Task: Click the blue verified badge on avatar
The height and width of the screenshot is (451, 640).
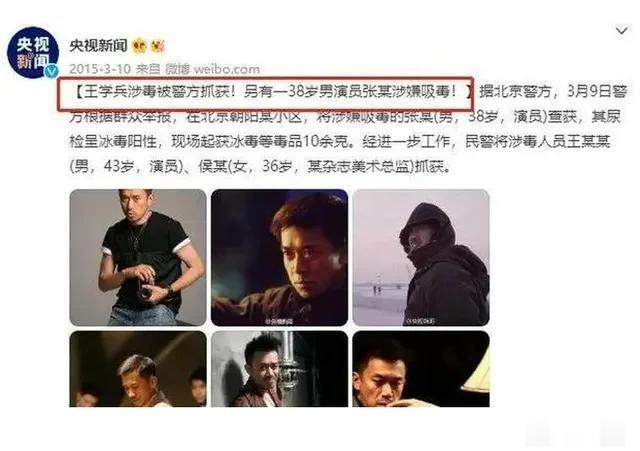Action: (x=51, y=71)
